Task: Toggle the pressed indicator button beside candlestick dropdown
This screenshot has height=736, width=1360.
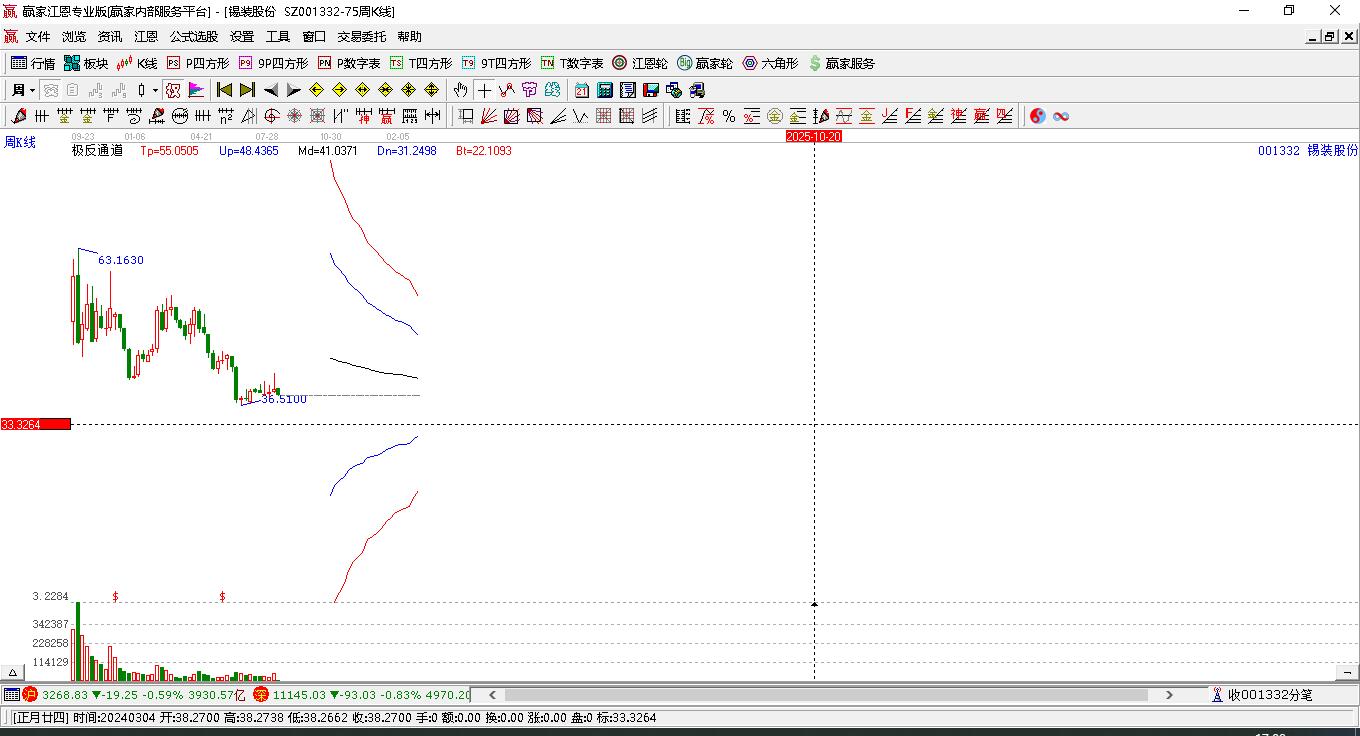Action: [173, 90]
